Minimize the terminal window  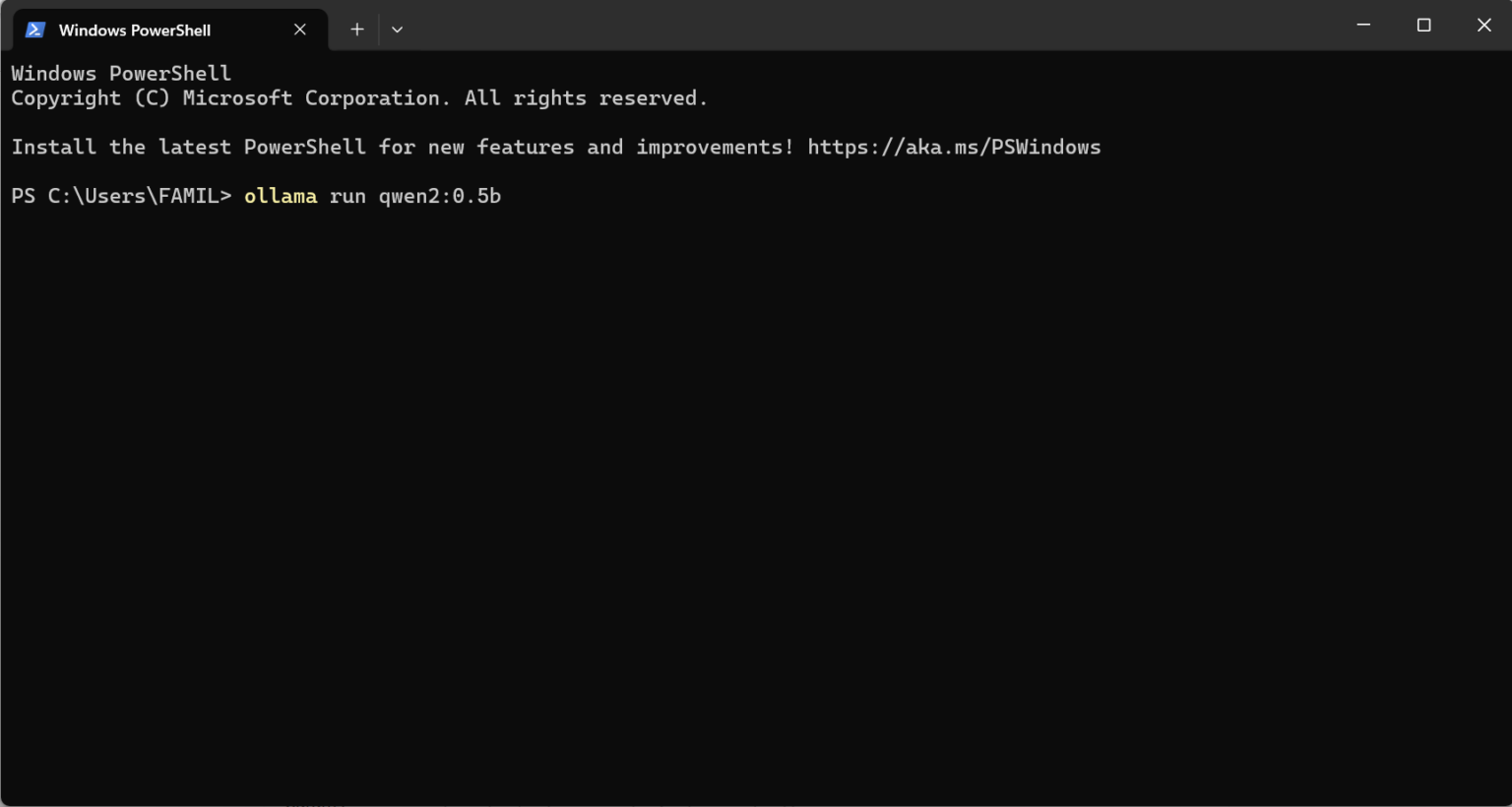click(x=1363, y=25)
